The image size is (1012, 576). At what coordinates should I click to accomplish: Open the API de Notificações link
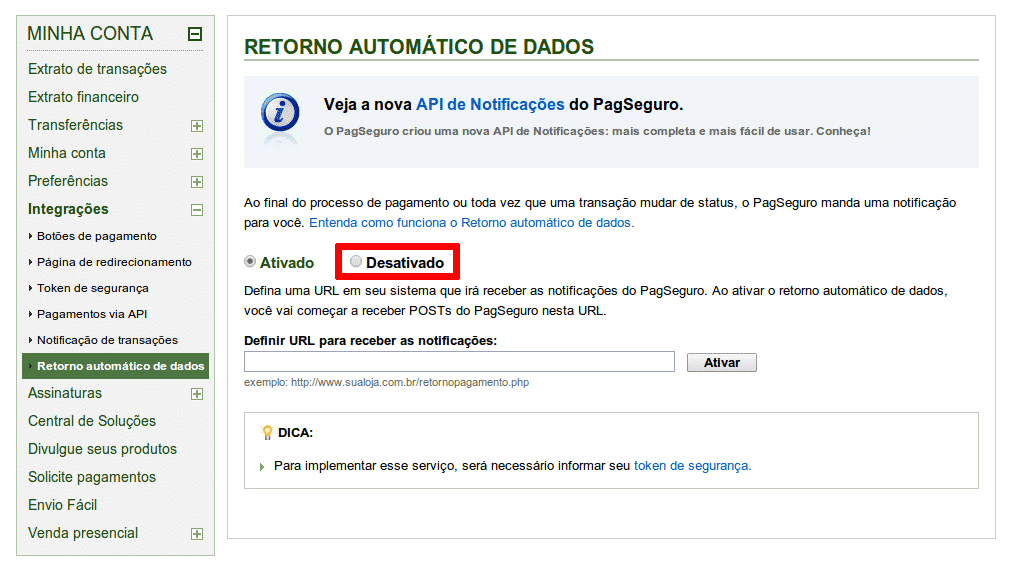[x=490, y=105]
